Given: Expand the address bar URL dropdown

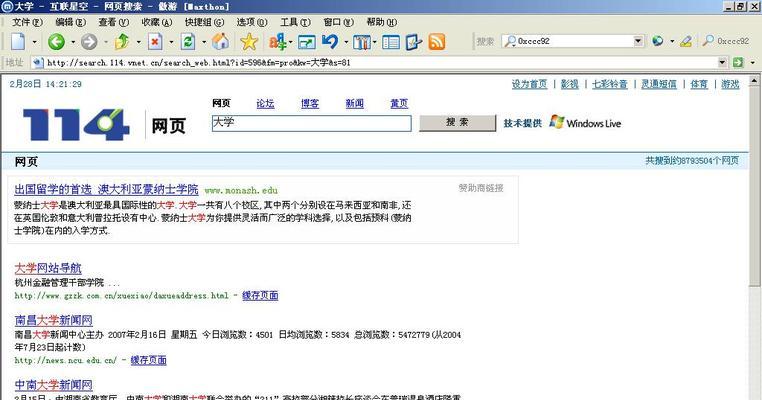Looking at the screenshot, I should pos(722,62).
